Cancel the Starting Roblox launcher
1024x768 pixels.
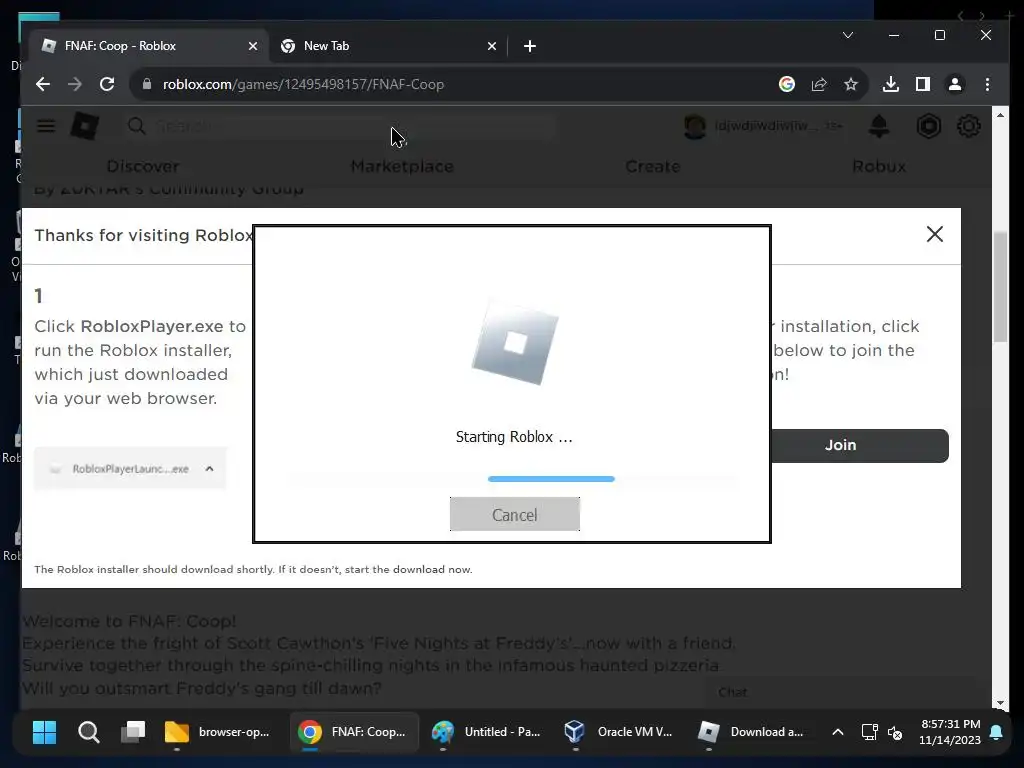click(x=515, y=514)
